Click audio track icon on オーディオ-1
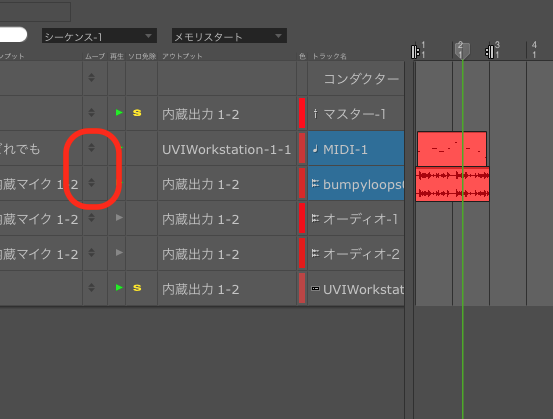 [315, 219]
